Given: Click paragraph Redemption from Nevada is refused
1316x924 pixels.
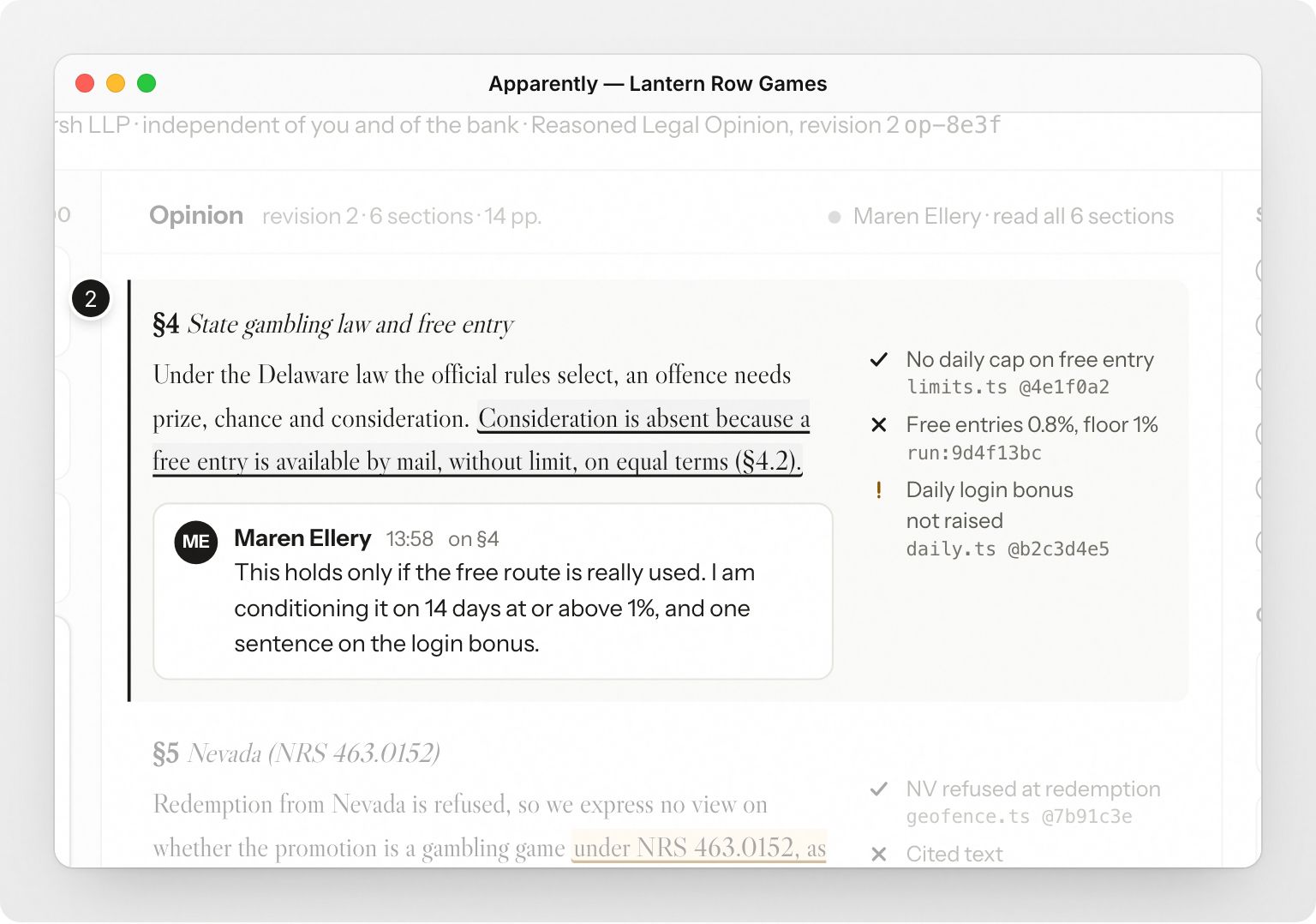Looking at the screenshot, I should pyautogui.click(x=489, y=826).
